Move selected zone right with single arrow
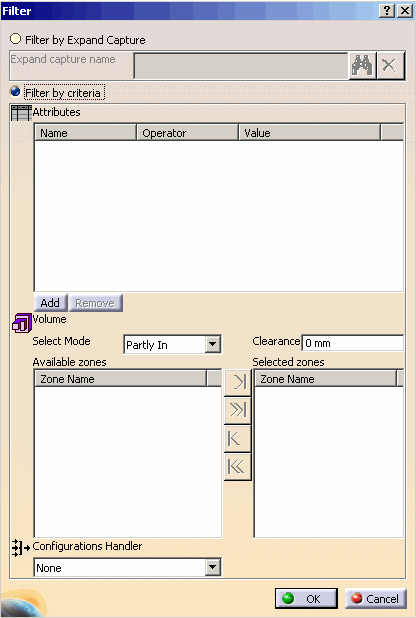 click(237, 382)
